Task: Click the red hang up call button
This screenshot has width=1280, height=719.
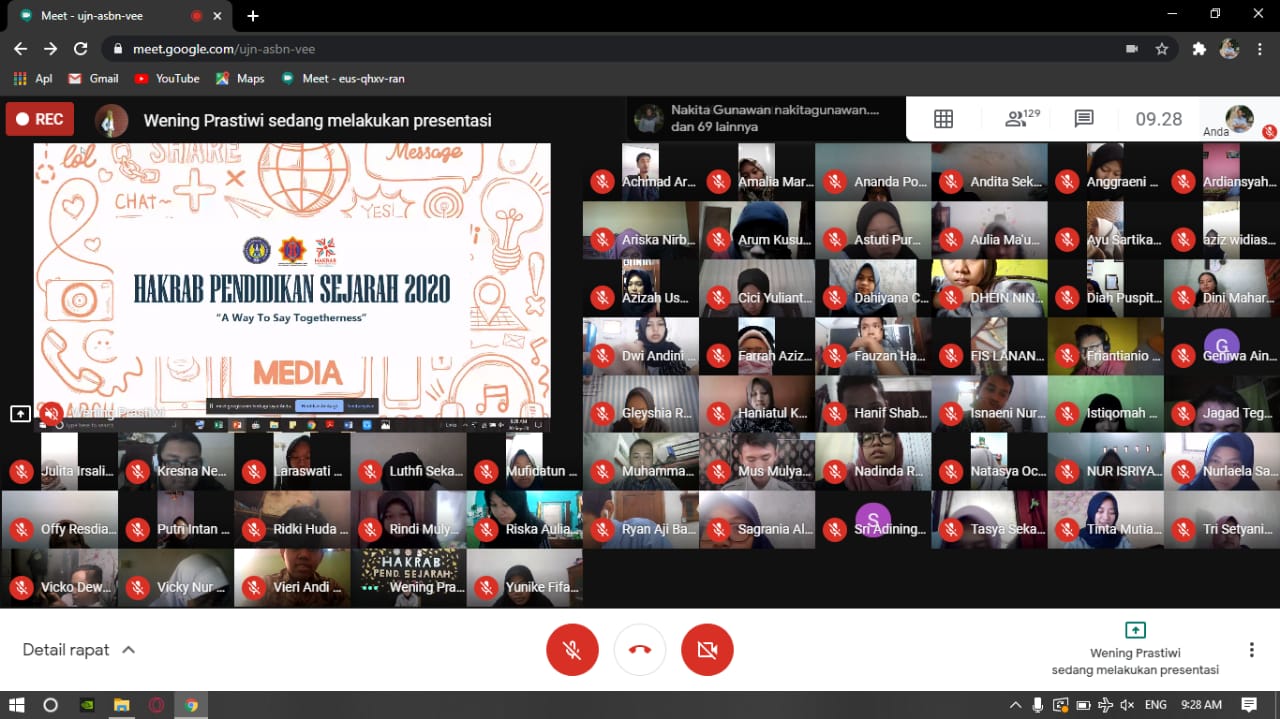Action: pyautogui.click(x=640, y=650)
